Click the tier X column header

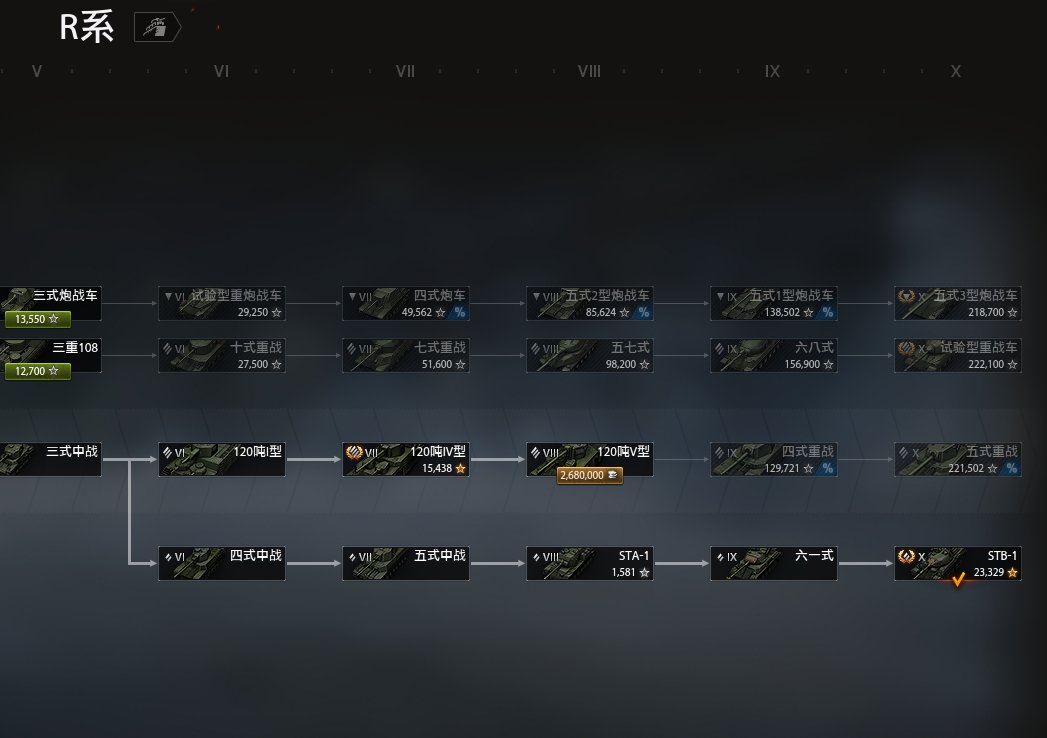[x=956, y=71]
